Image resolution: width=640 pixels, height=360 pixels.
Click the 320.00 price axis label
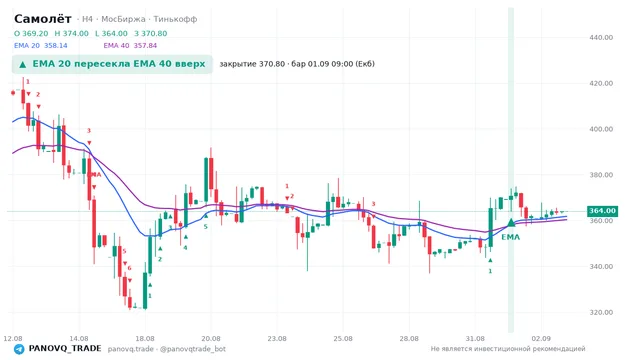point(601,312)
